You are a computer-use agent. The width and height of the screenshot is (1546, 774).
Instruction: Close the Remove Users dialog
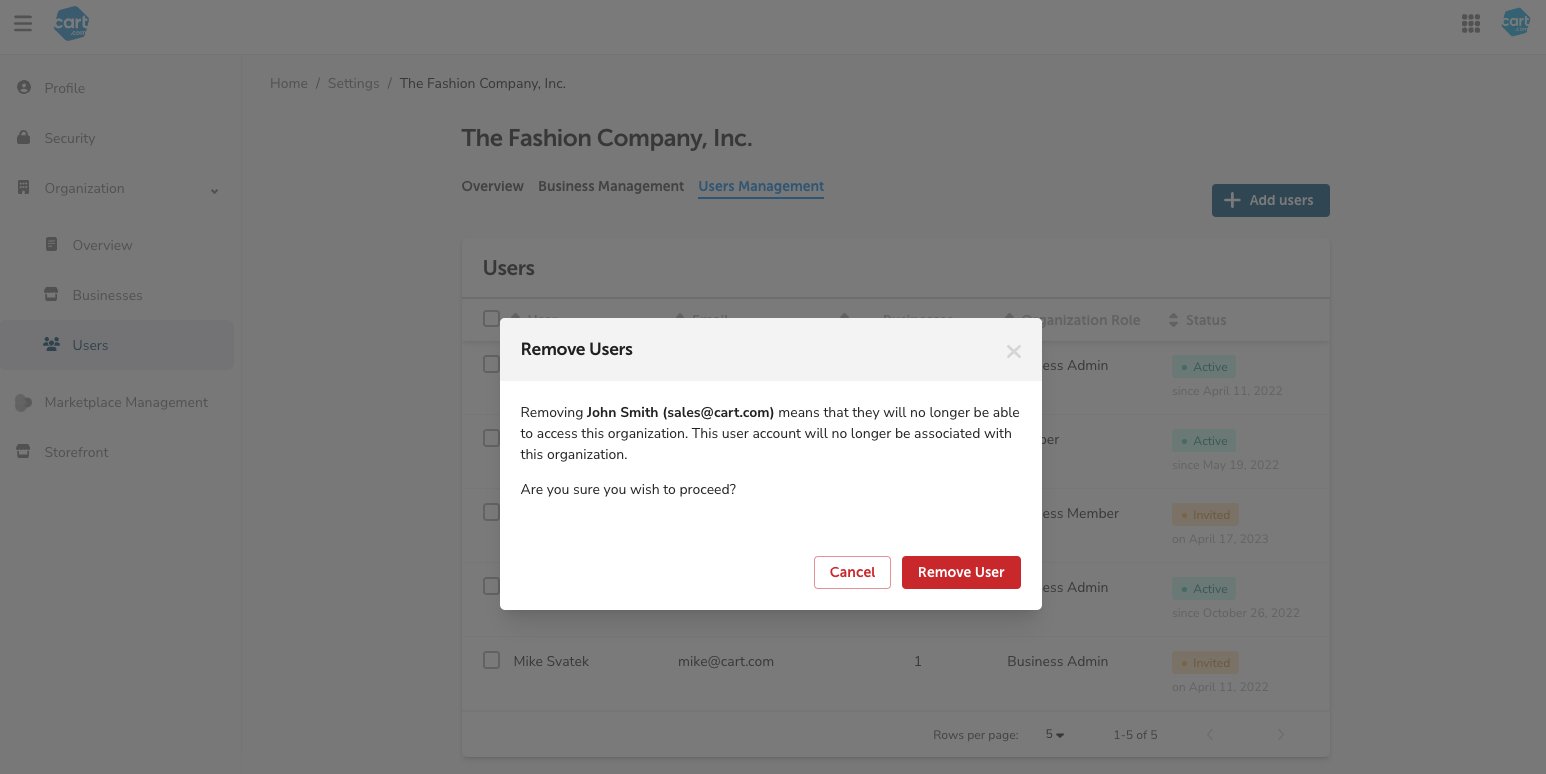[x=1013, y=350]
